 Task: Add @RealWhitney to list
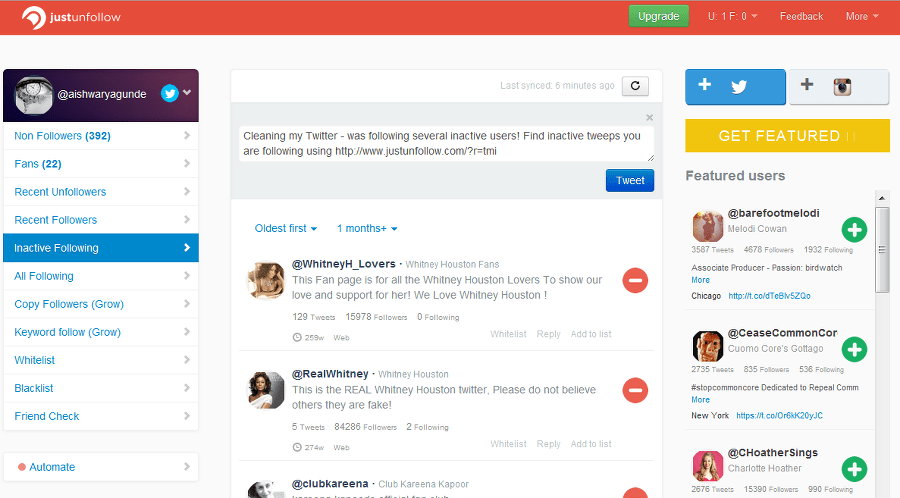point(591,444)
